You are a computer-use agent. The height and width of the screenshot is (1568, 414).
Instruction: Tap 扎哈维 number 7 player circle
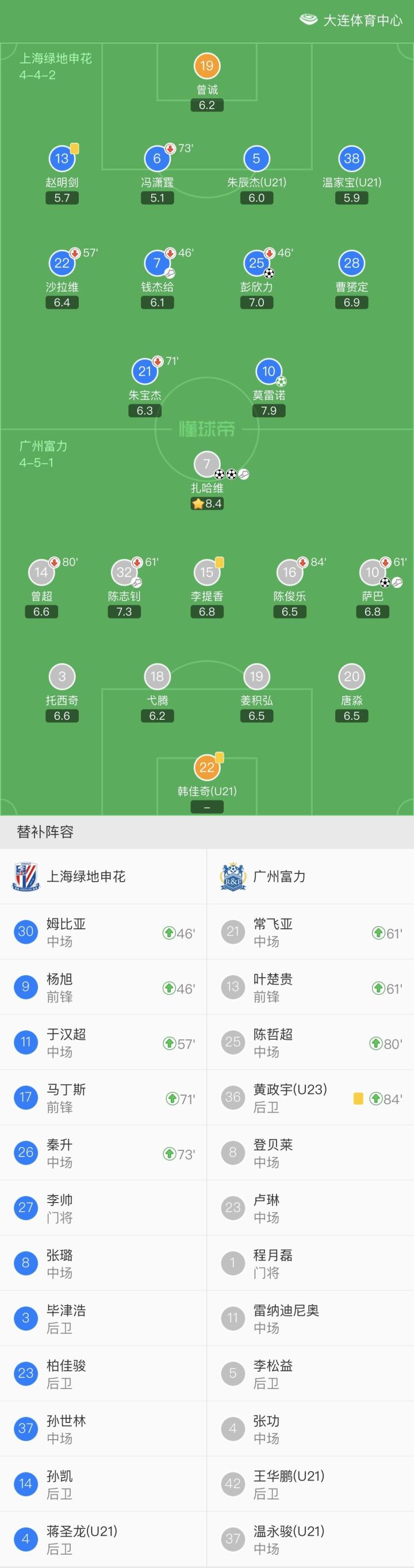coord(206,464)
